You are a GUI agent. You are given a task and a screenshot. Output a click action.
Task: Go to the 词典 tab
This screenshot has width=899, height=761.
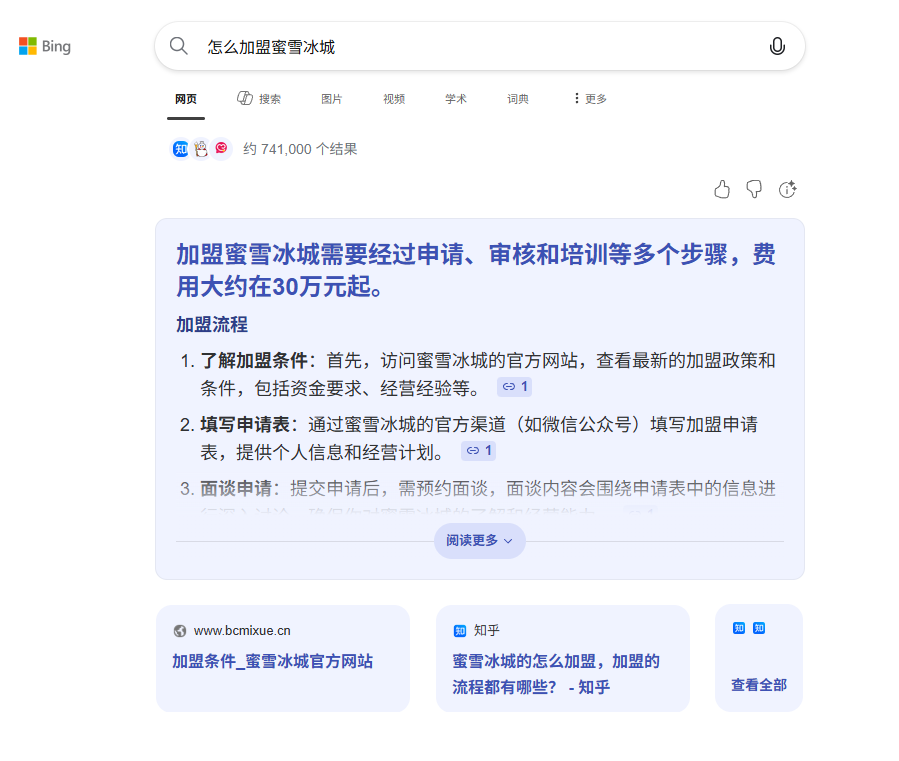[x=518, y=99]
